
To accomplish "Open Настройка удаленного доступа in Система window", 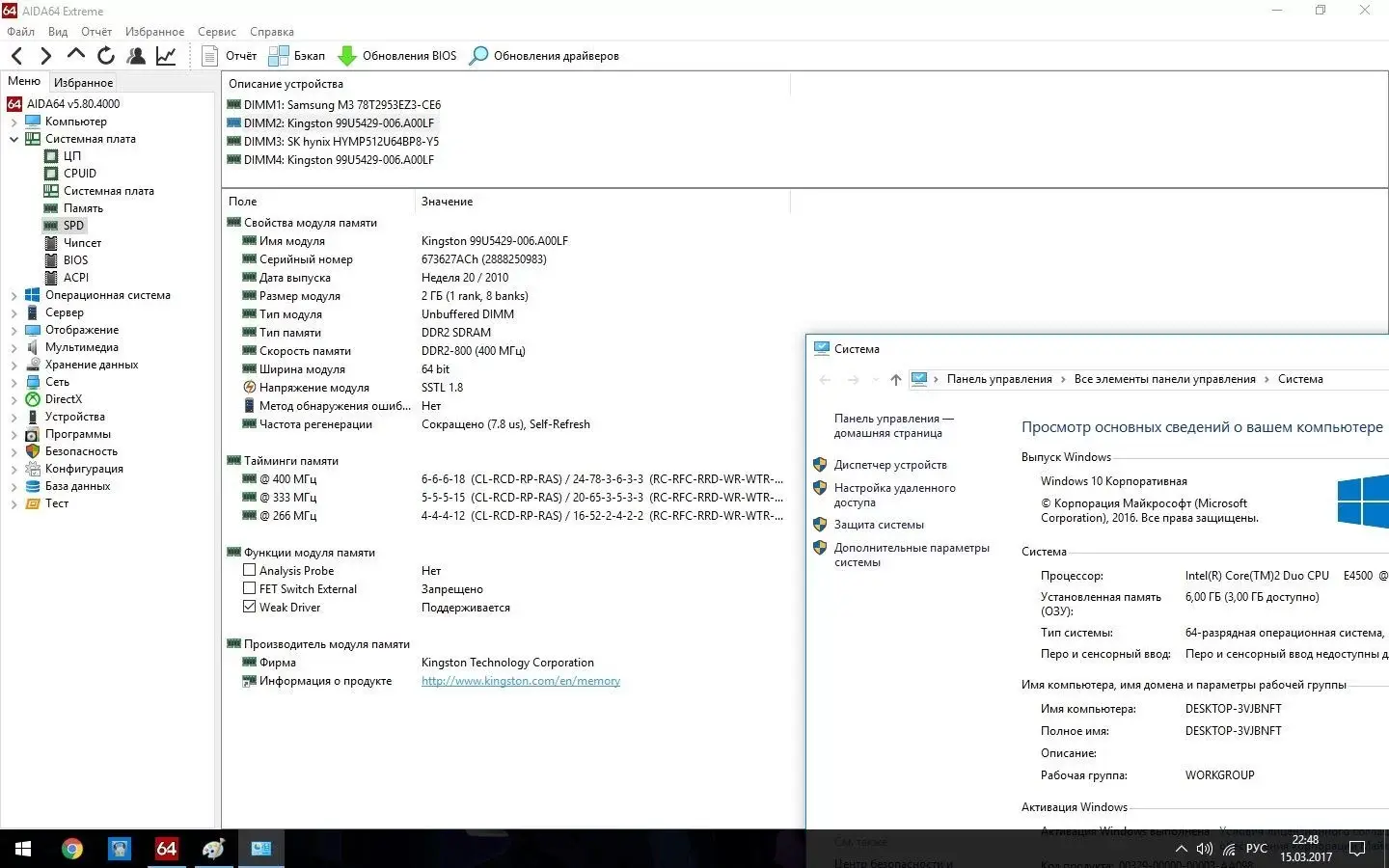I will tap(895, 496).
